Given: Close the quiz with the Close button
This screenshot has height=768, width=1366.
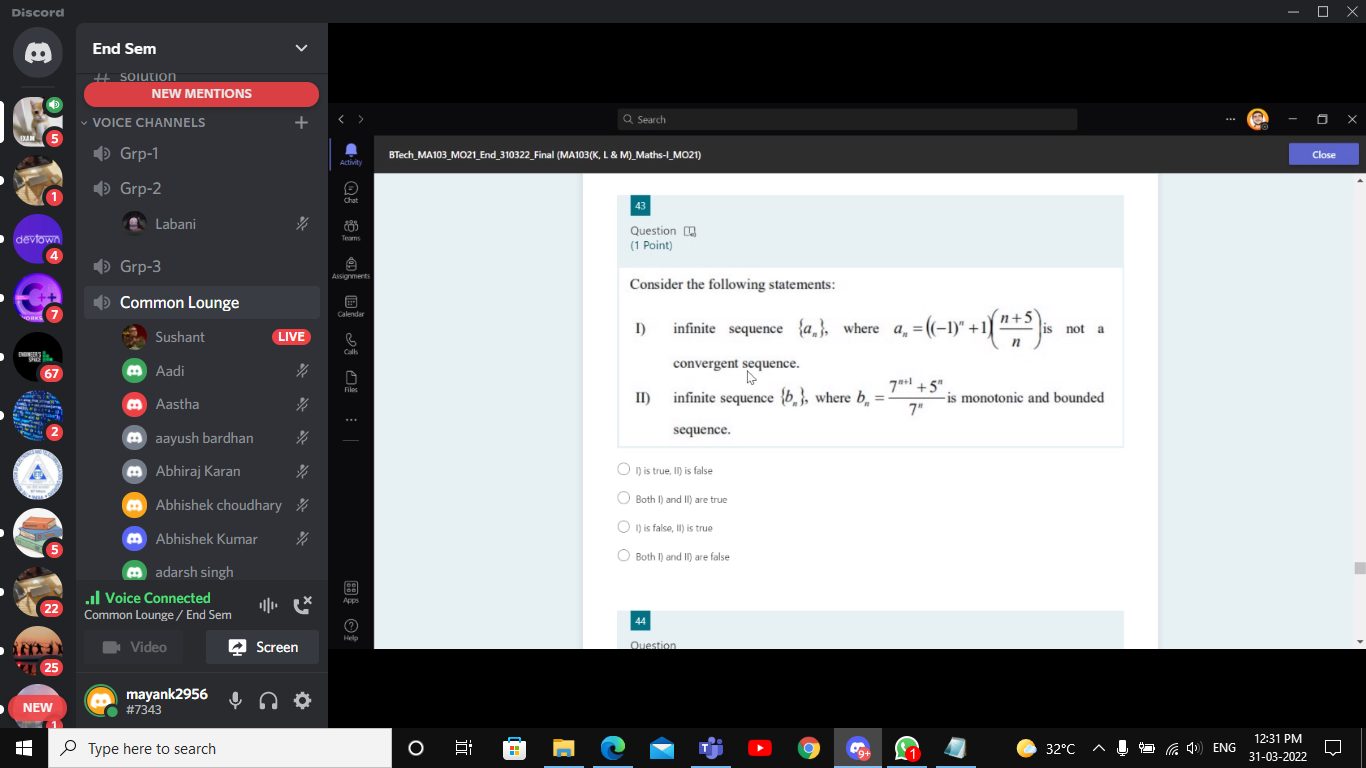Looking at the screenshot, I should (x=1323, y=154).
